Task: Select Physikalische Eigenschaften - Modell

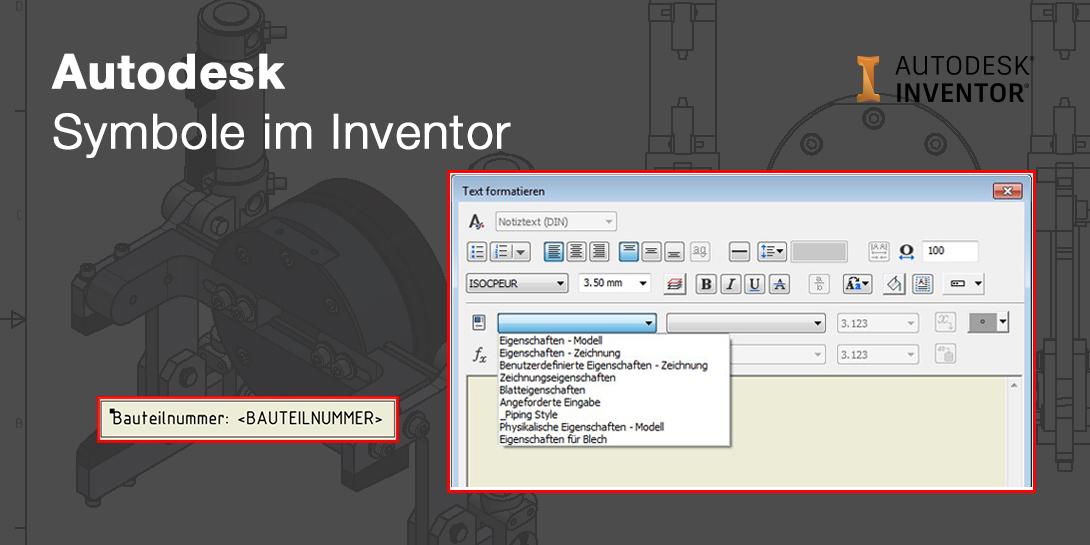Action: click(x=581, y=427)
